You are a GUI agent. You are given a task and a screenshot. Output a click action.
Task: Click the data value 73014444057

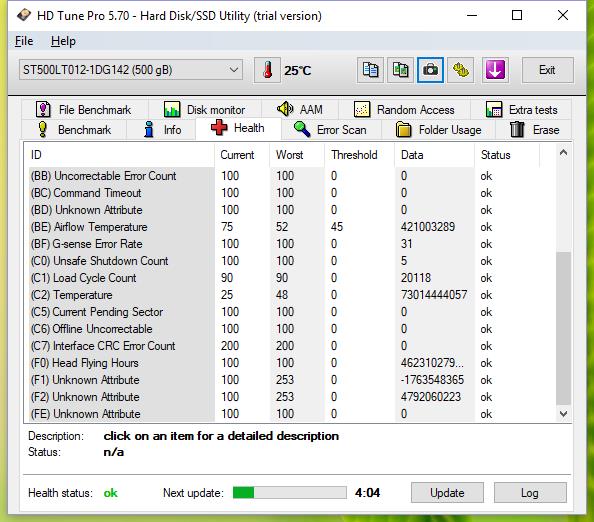434,295
